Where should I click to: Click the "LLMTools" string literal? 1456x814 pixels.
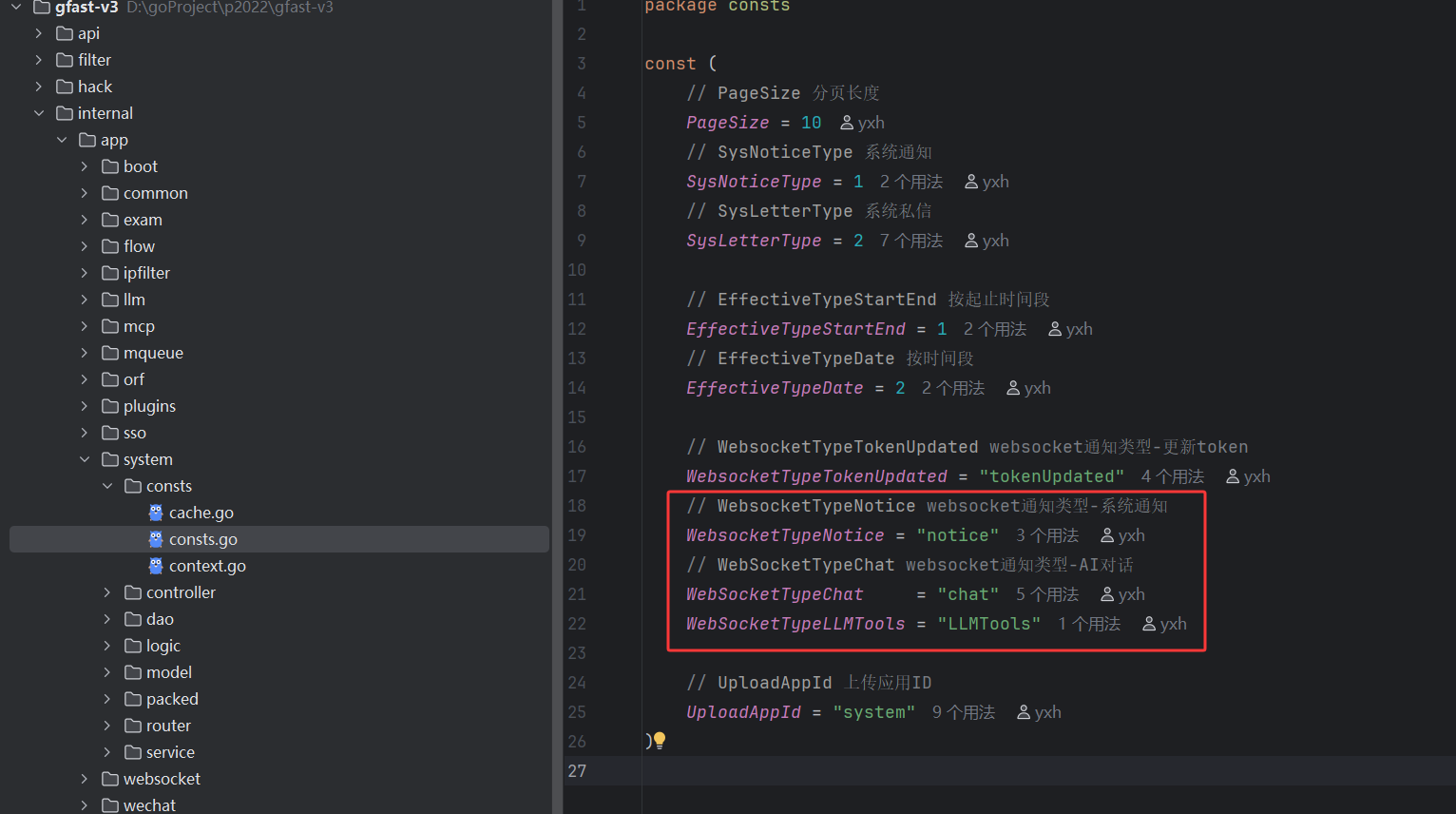(x=989, y=624)
